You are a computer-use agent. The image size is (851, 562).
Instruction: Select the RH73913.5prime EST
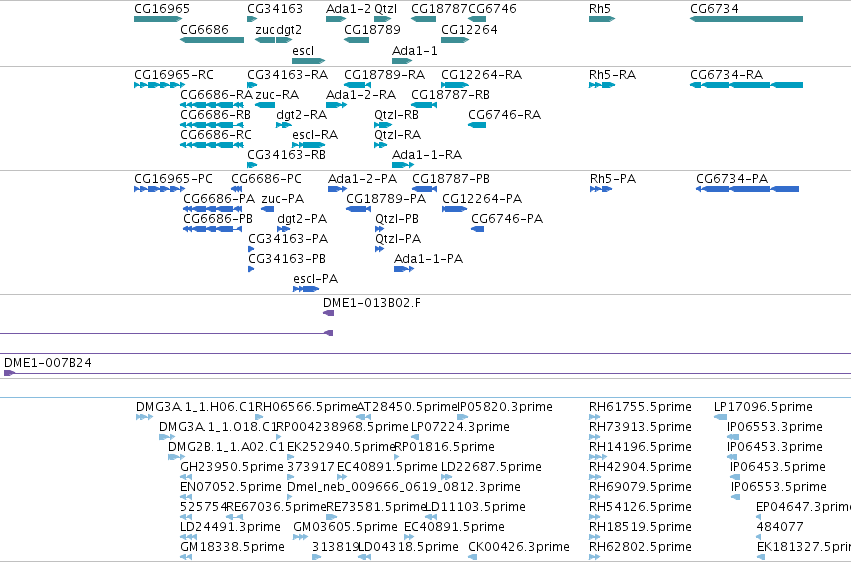[594, 437]
